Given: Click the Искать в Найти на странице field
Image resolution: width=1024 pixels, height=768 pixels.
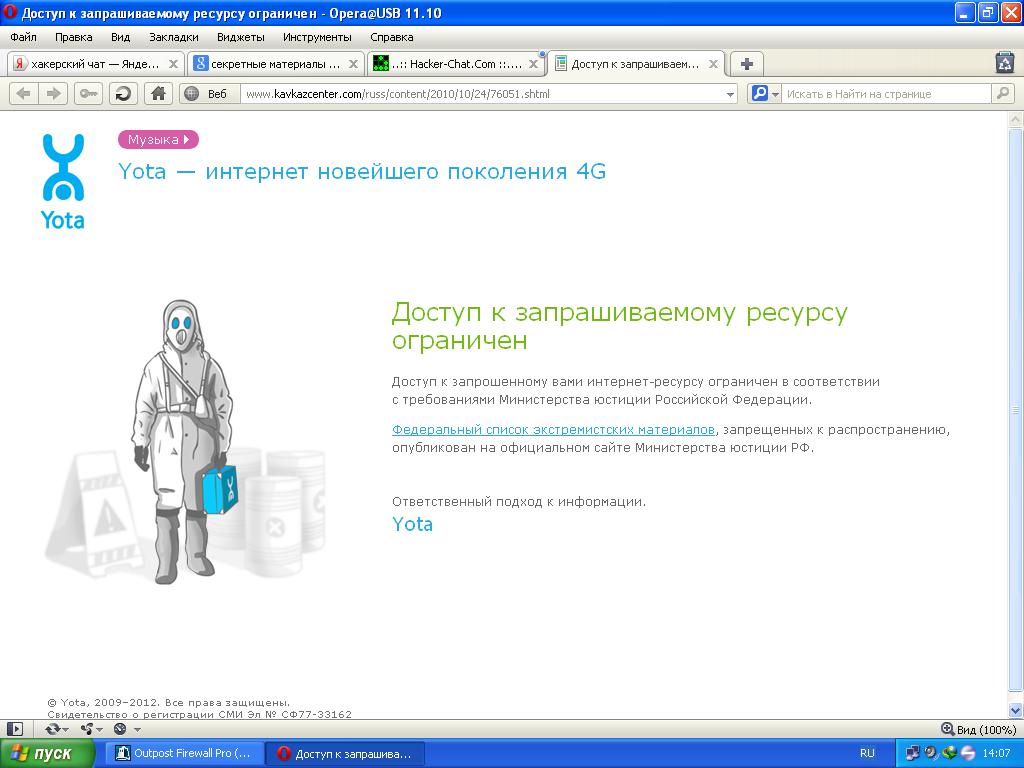Looking at the screenshot, I should 887,94.
